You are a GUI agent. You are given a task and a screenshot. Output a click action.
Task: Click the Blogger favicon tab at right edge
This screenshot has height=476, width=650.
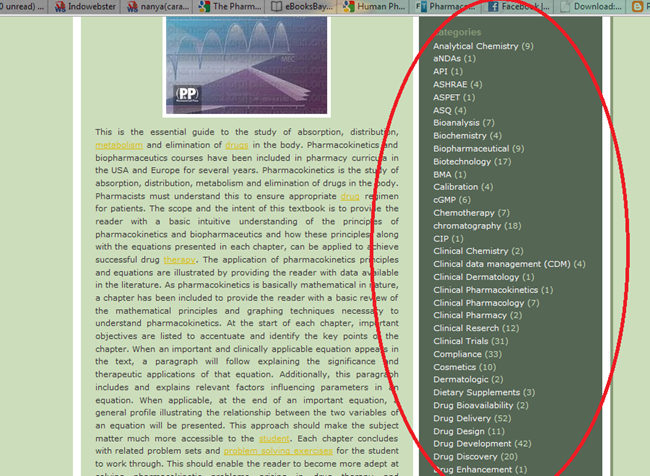point(638,7)
